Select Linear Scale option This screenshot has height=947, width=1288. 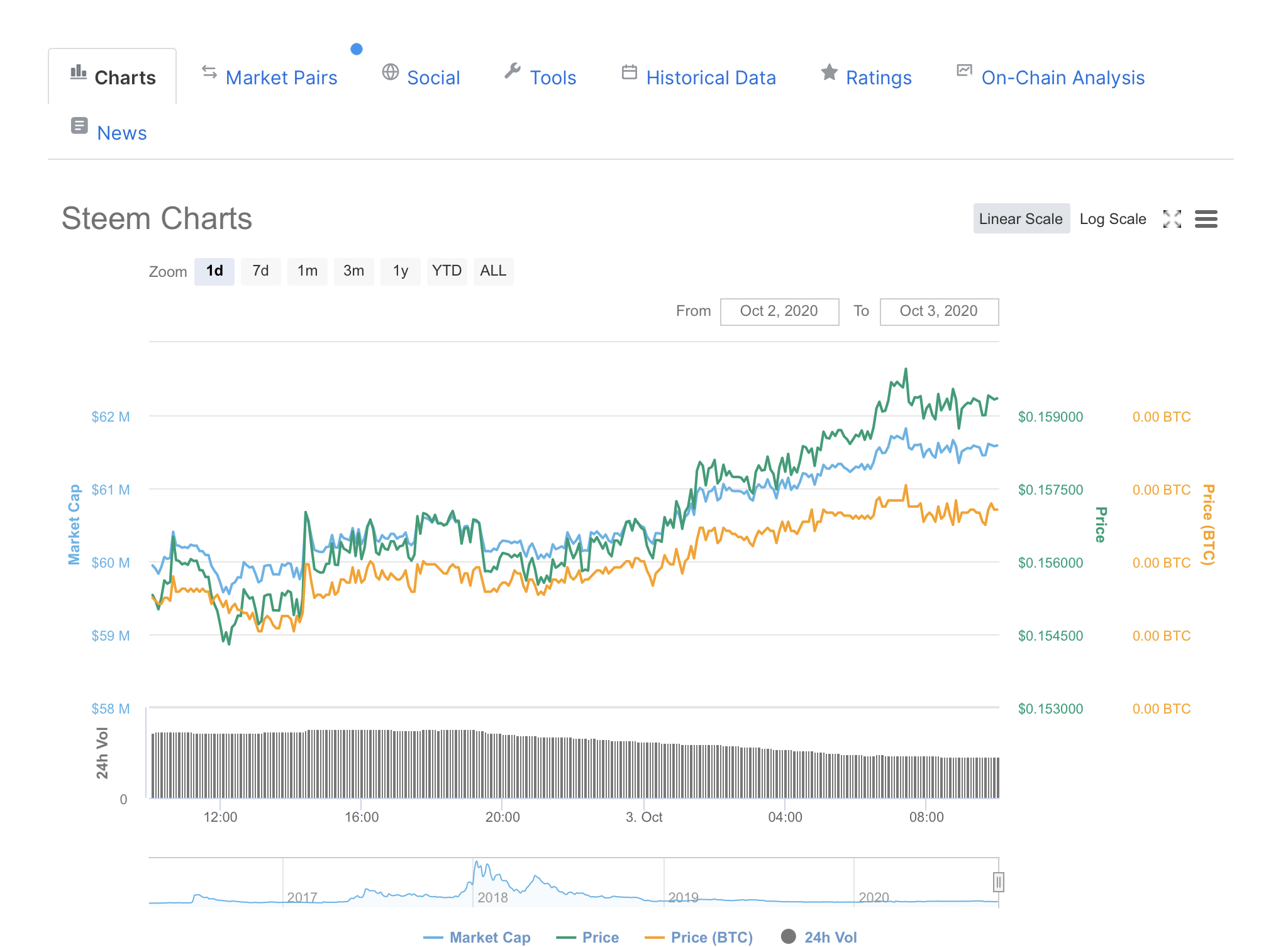click(1021, 219)
